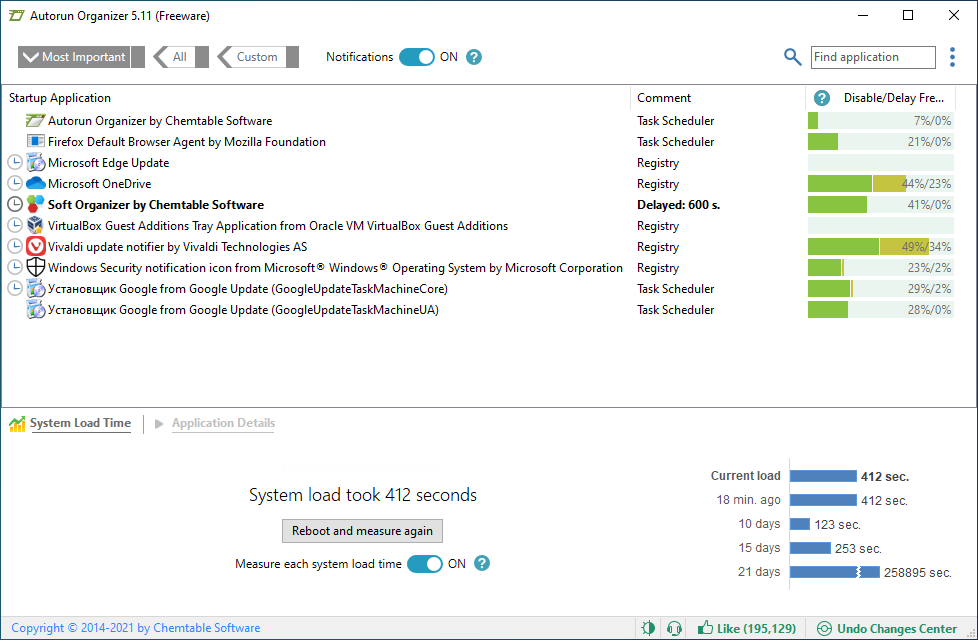Image resolution: width=978 pixels, height=640 pixels.
Task: Select Autorun Organizer by Chemtable Software row
Action: [160, 121]
